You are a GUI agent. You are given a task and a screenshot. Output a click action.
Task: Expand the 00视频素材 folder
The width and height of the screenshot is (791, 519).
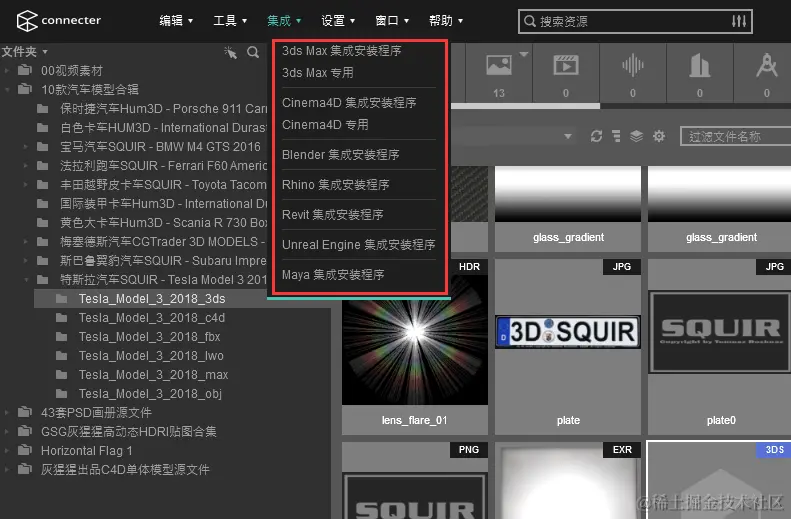tap(7, 71)
